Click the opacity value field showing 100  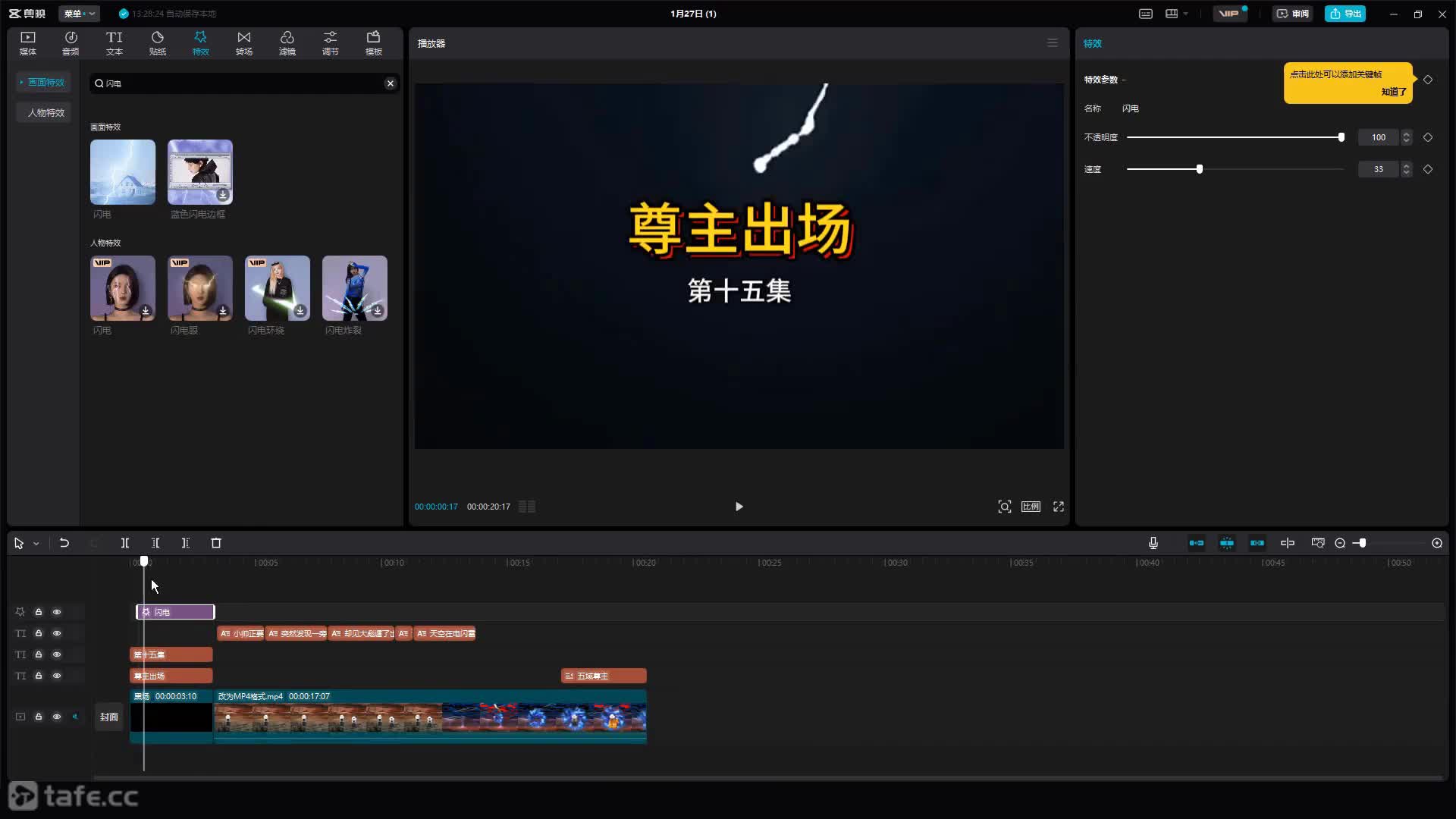tap(1378, 137)
